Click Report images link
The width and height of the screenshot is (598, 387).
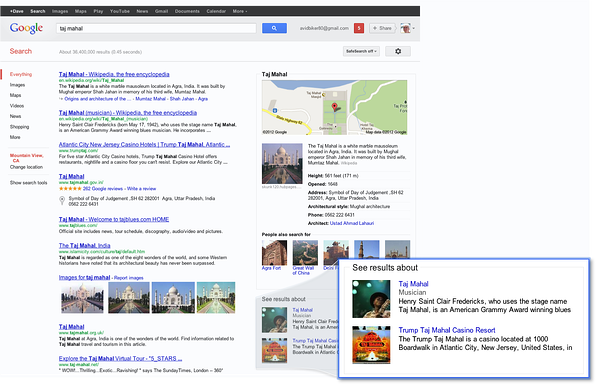tap(129, 278)
